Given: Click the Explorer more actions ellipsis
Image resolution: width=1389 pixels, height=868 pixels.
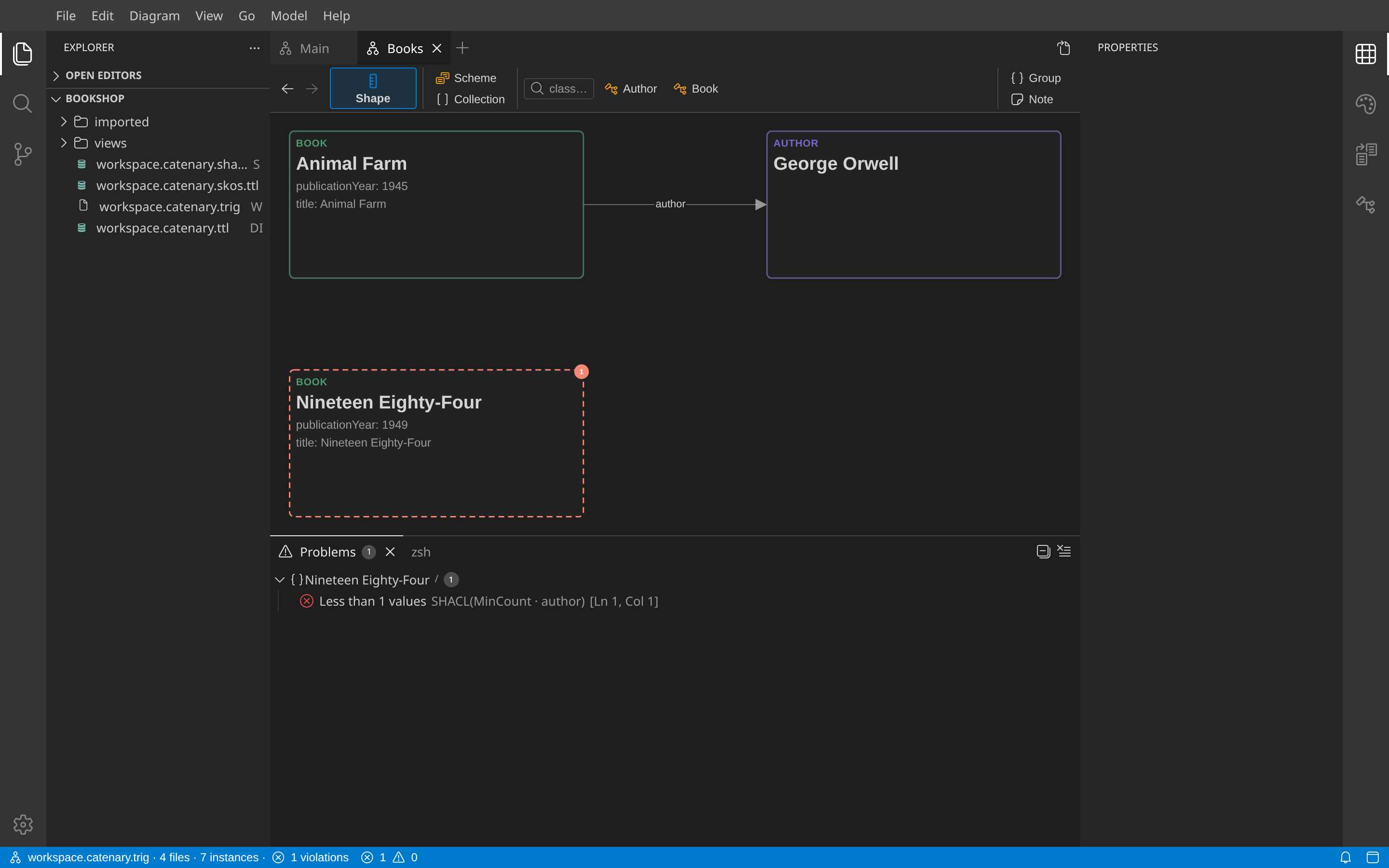Looking at the screenshot, I should coord(254,48).
